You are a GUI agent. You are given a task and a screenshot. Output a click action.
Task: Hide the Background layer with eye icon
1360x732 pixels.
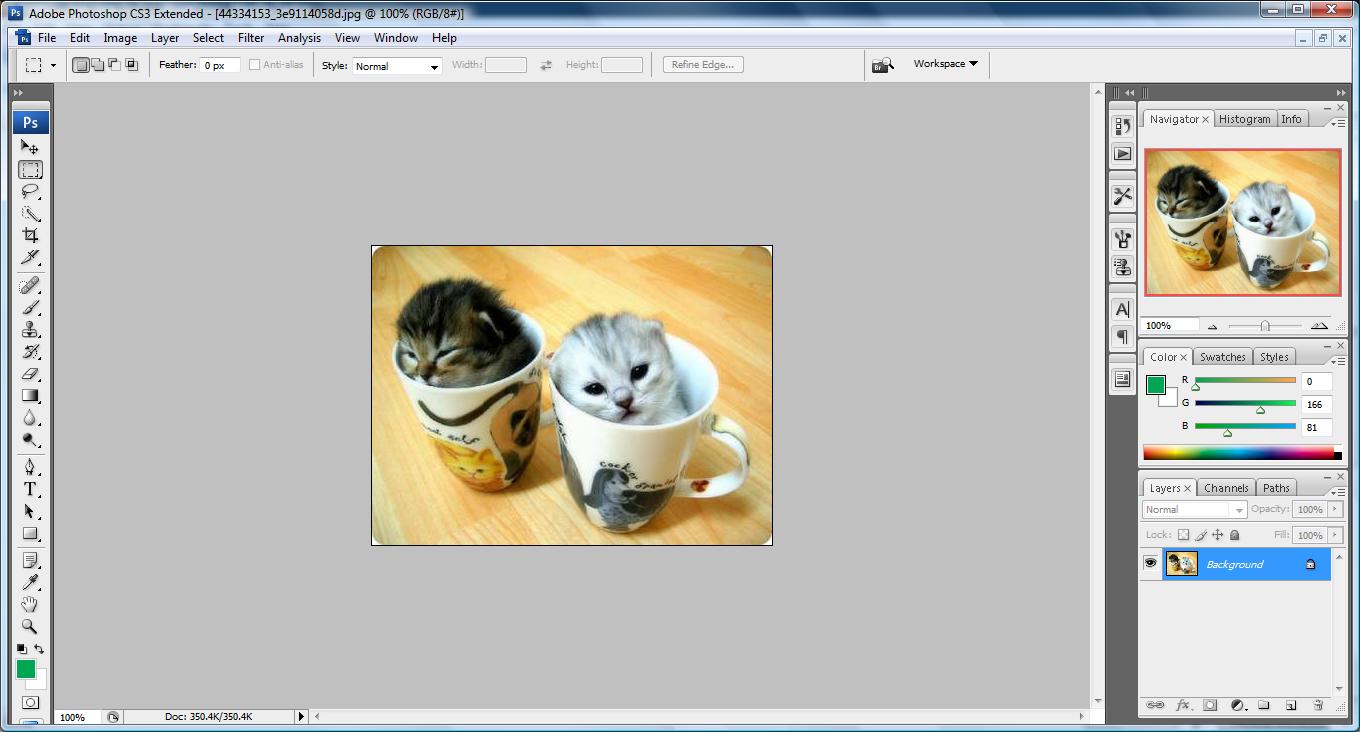coord(1151,564)
